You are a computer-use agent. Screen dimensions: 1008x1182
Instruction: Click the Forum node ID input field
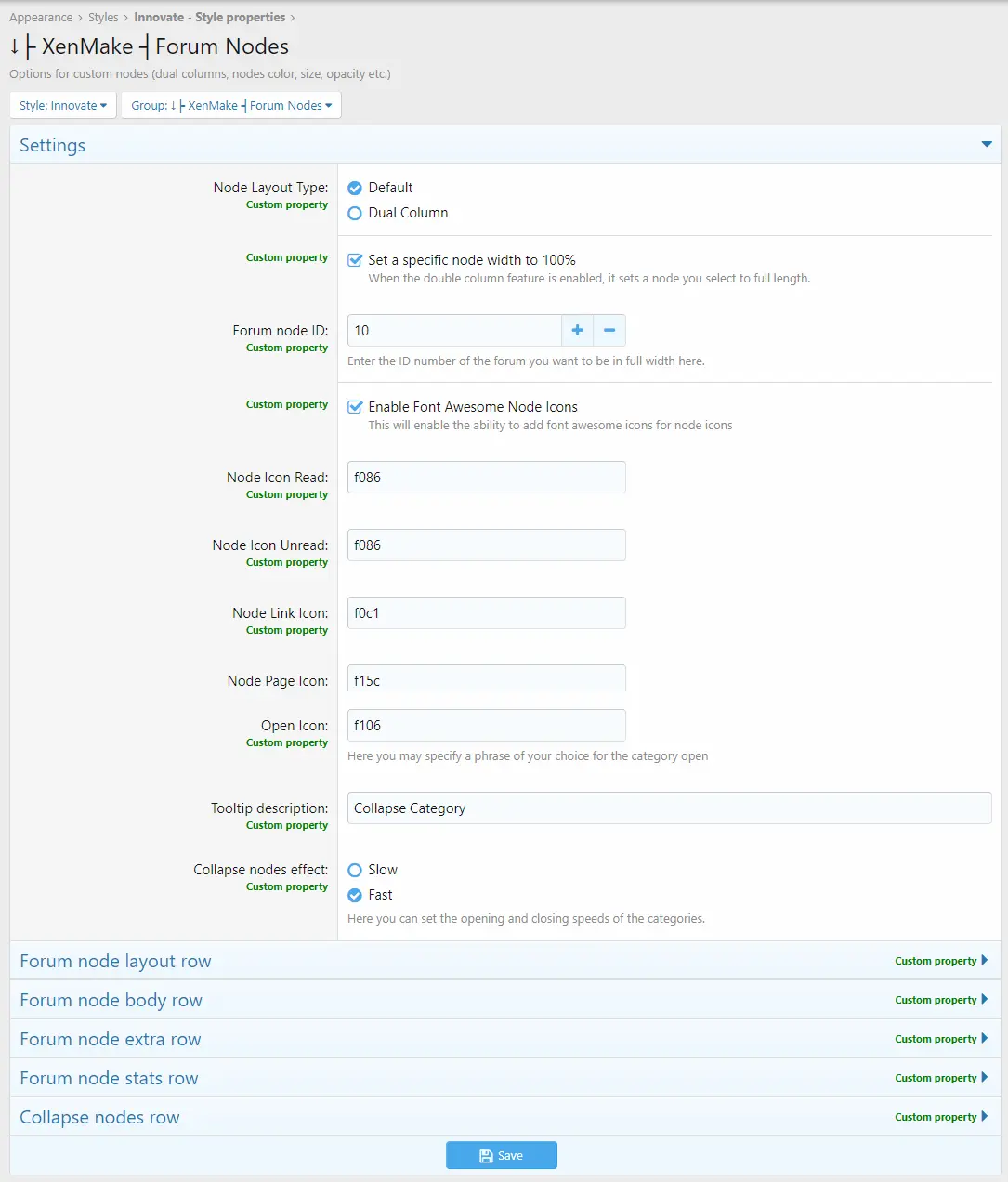454,331
